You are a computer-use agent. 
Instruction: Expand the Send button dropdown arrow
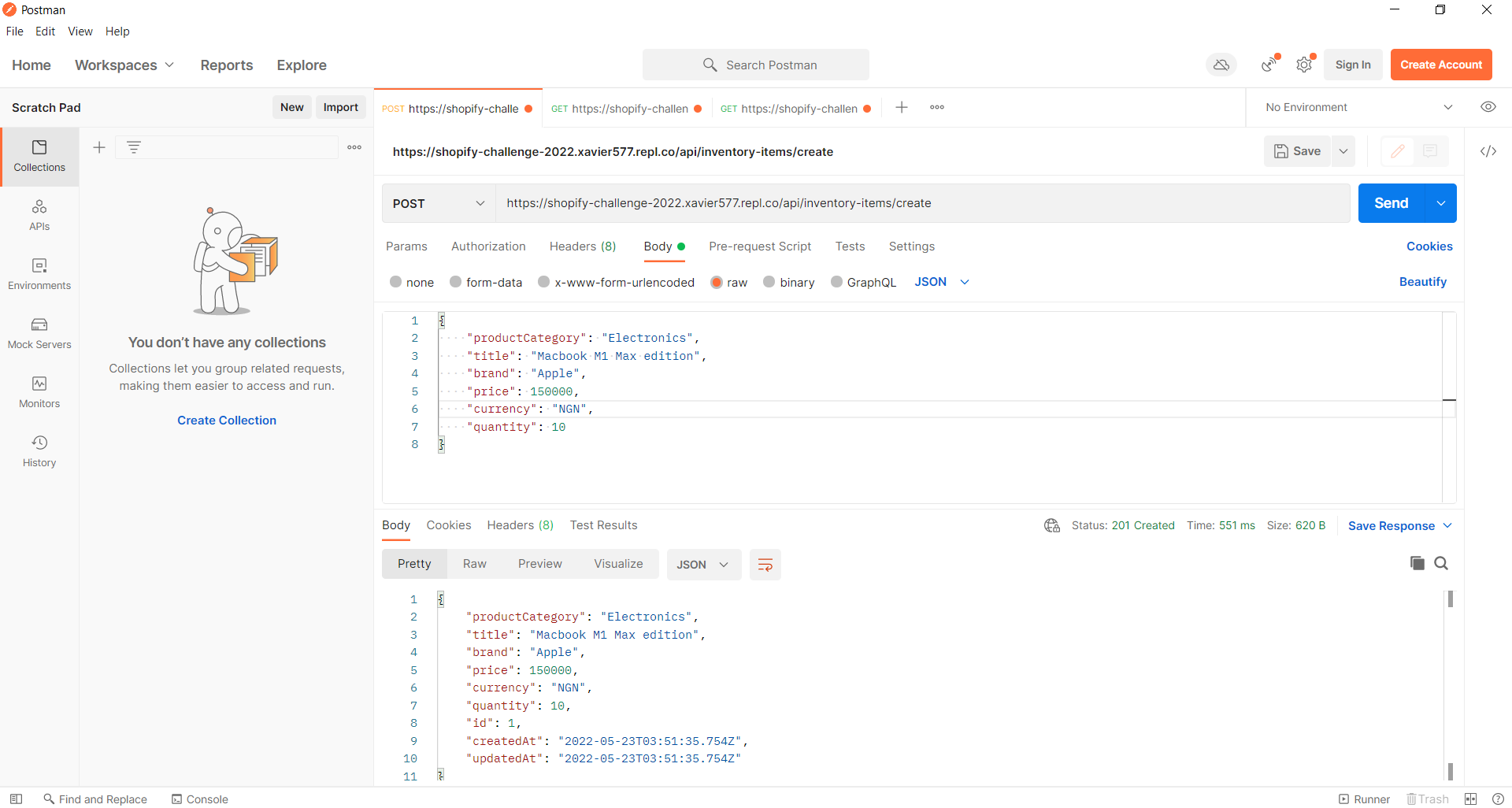1440,203
